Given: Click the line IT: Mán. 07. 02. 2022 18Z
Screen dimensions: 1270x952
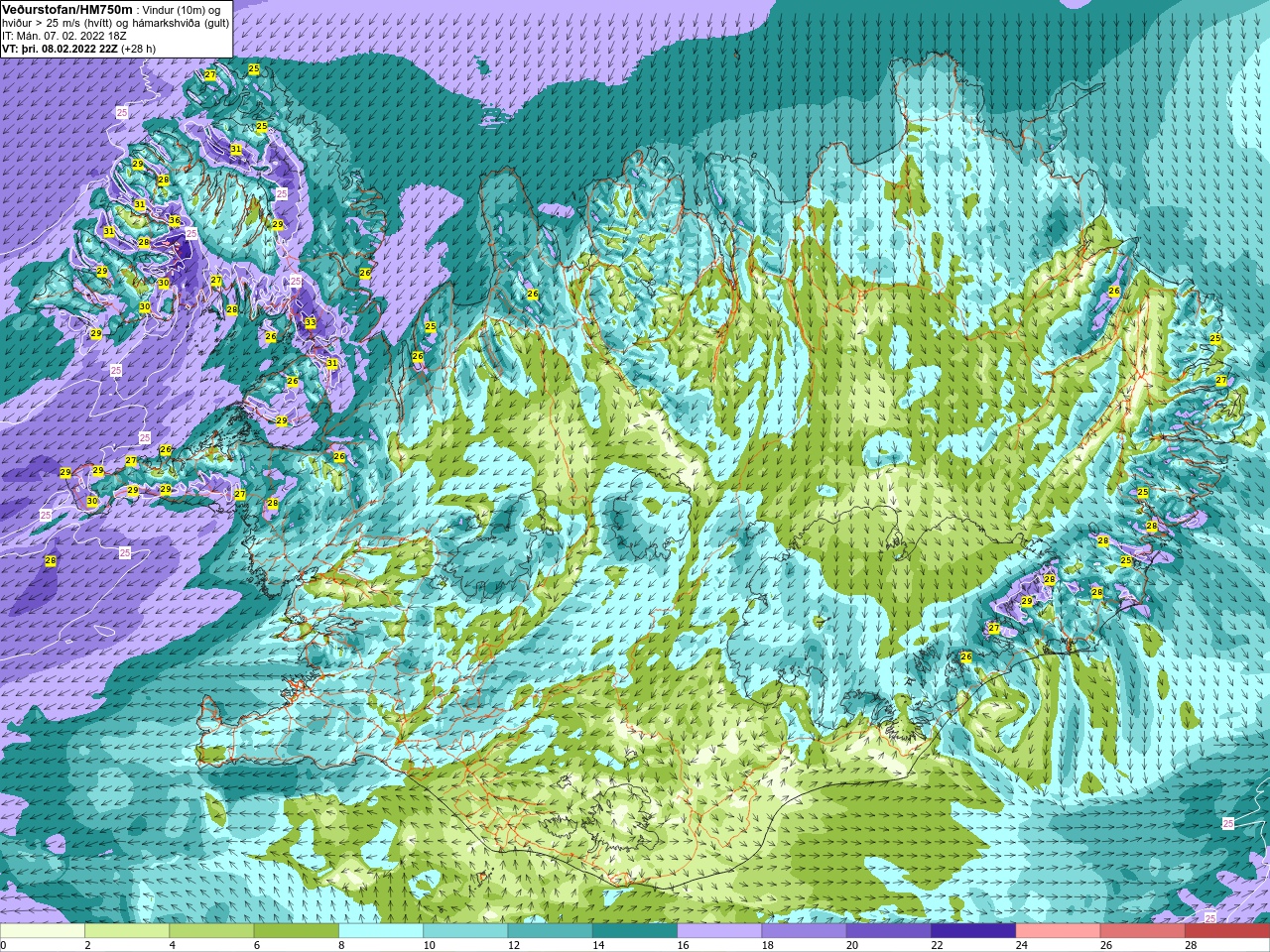Looking at the screenshot, I should (x=64, y=36).
